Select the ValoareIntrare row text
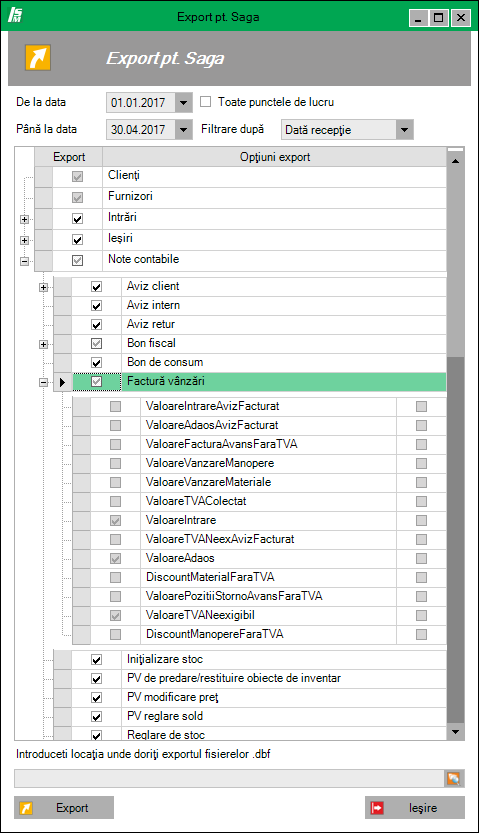 point(181,520)
